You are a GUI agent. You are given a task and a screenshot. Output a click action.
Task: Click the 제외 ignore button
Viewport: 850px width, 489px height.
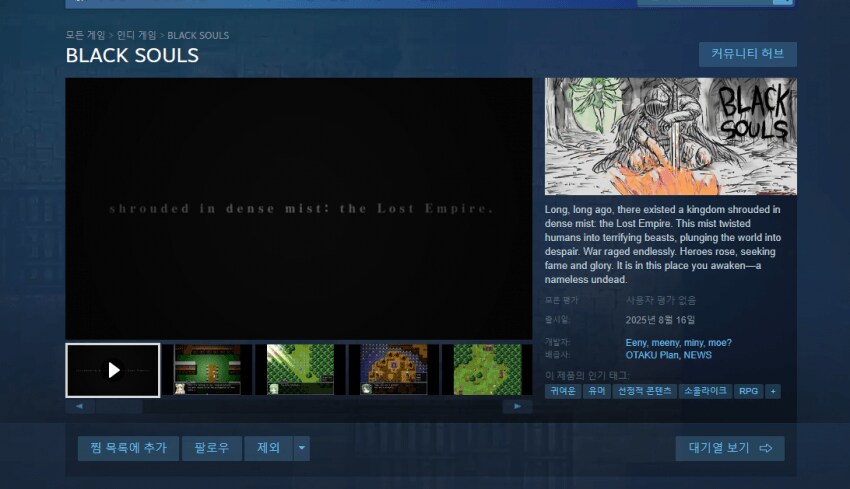(x=268, y=448)
